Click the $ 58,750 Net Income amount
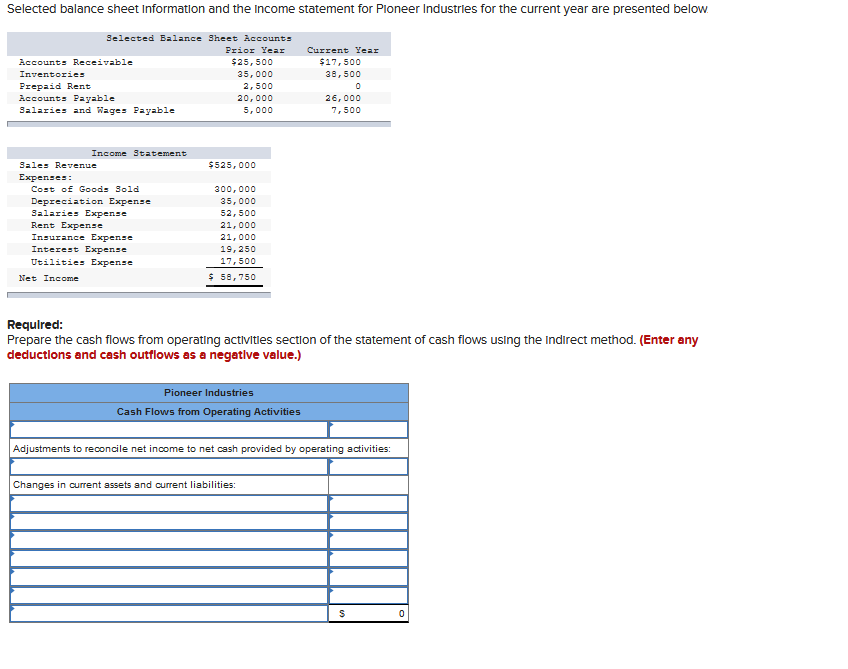 232,277
